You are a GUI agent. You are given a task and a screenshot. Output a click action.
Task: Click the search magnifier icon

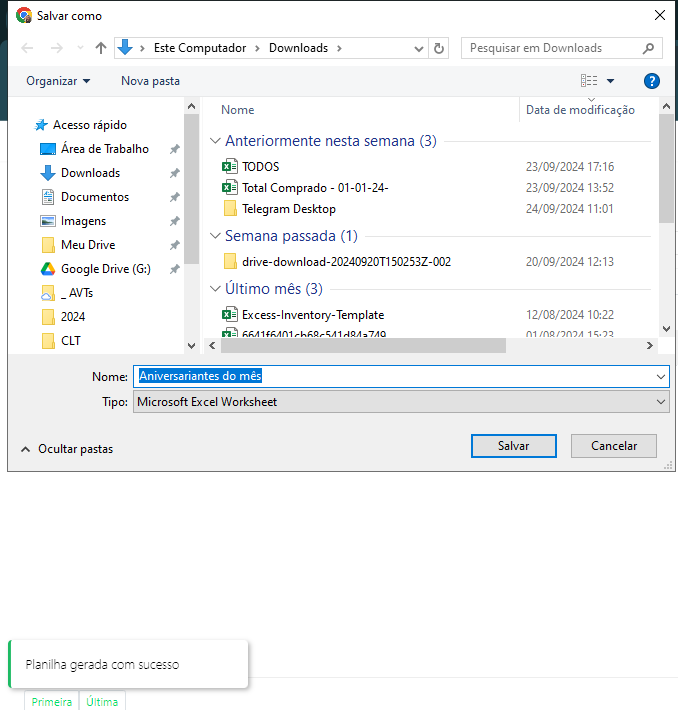tap(648, 48)
